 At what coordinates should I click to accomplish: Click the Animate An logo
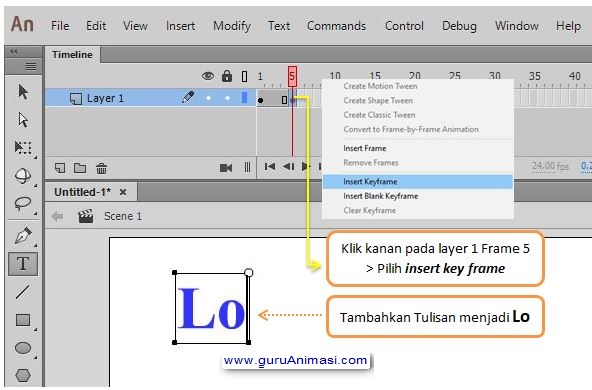pyautogui.click(x=22, y=25)
